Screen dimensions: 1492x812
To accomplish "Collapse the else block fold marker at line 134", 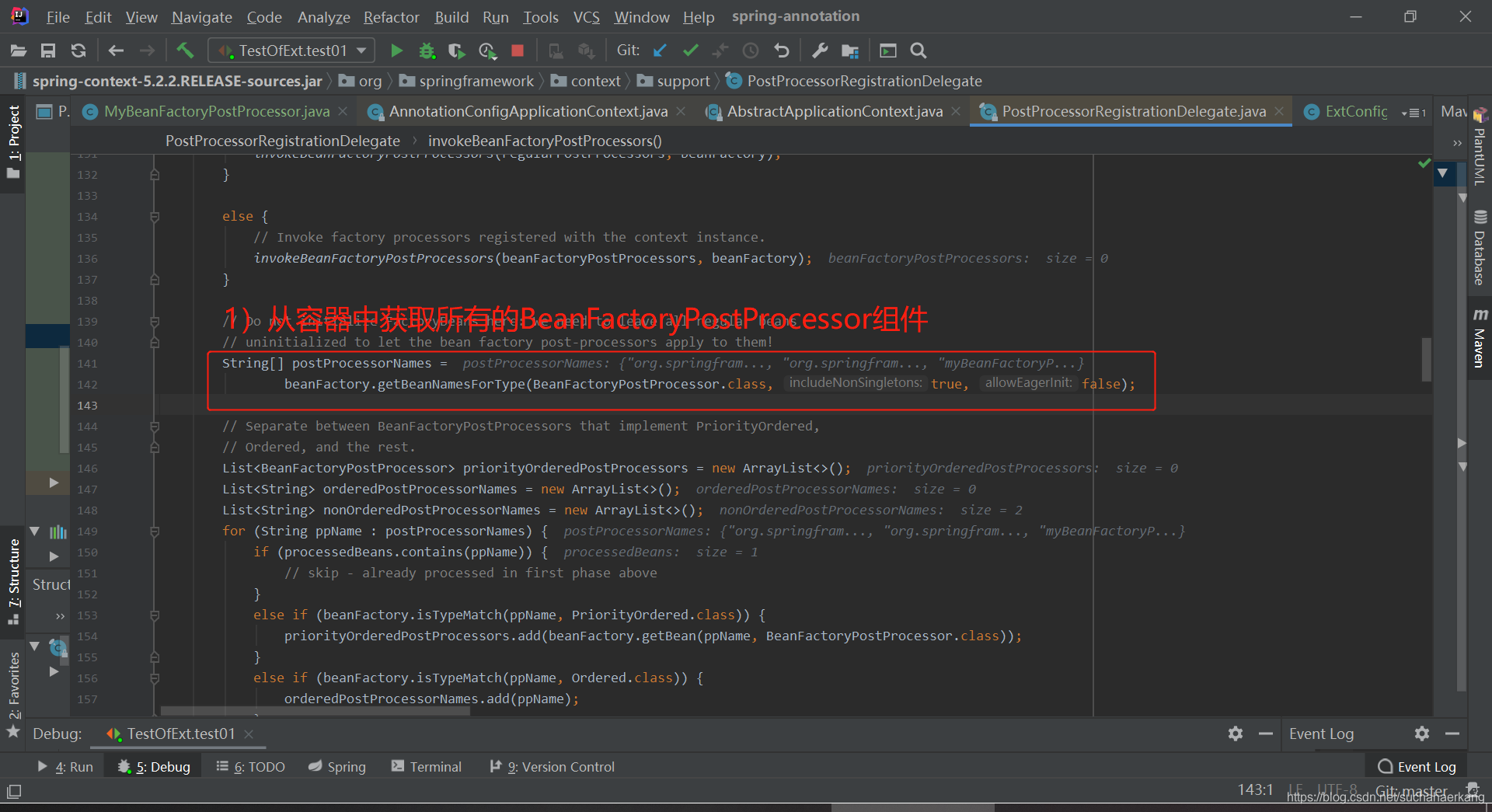I will click(x=155, y=217).
